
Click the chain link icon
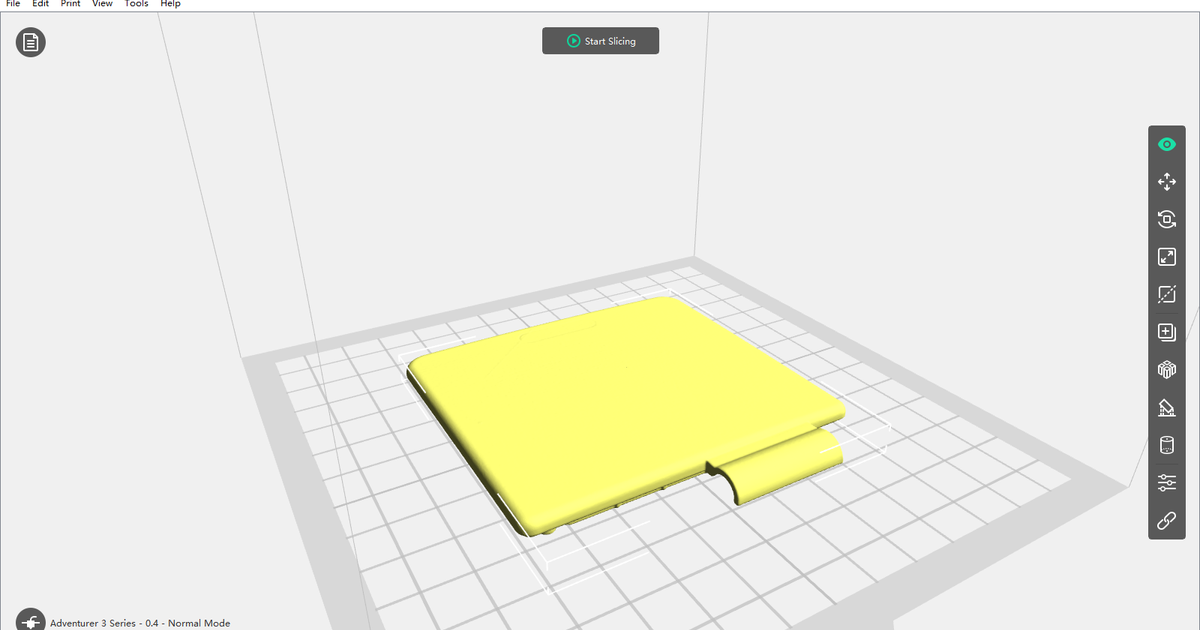pos(1166,520)
